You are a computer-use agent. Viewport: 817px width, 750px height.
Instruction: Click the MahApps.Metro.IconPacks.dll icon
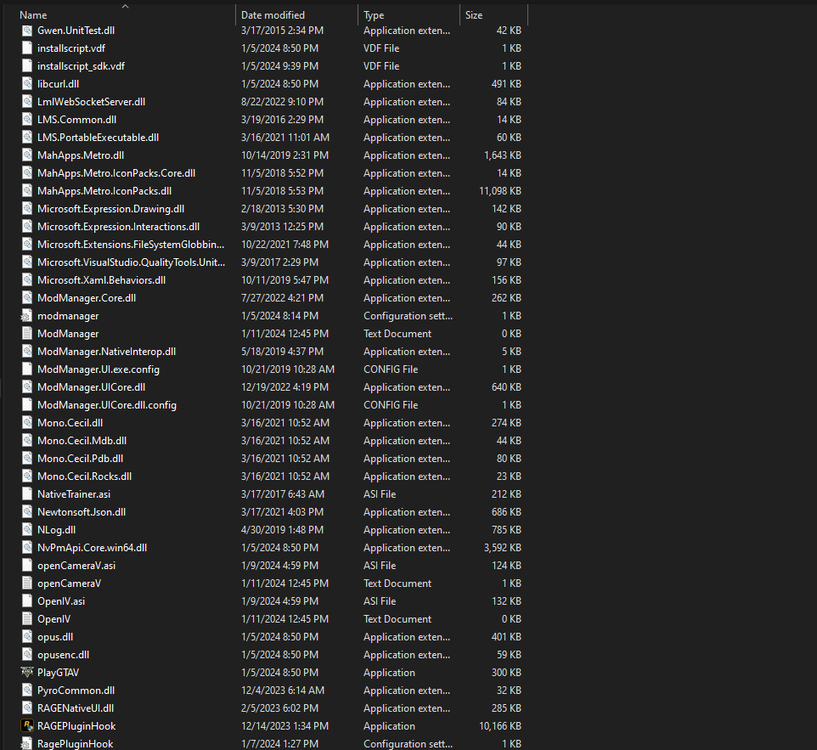[27, 190]
